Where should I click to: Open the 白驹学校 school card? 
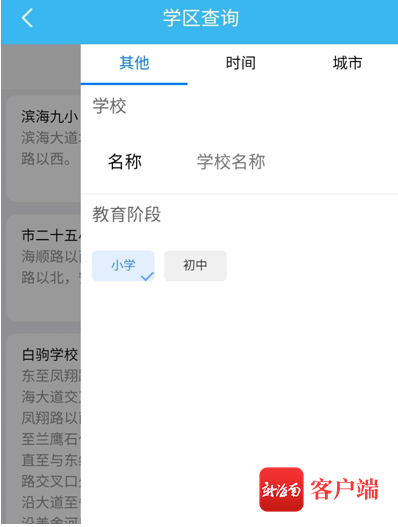click(x=44, y=429)
